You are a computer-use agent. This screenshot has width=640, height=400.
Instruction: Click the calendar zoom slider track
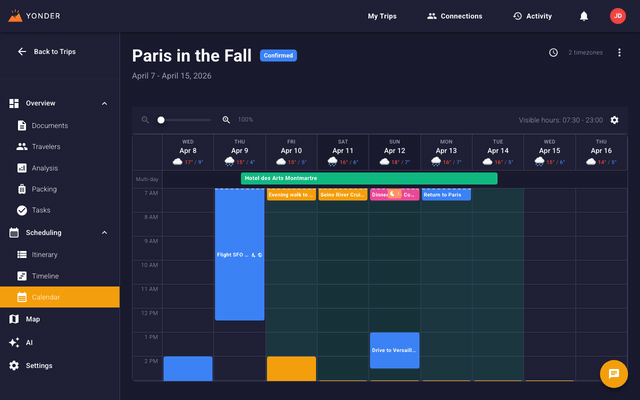point(186,120)
